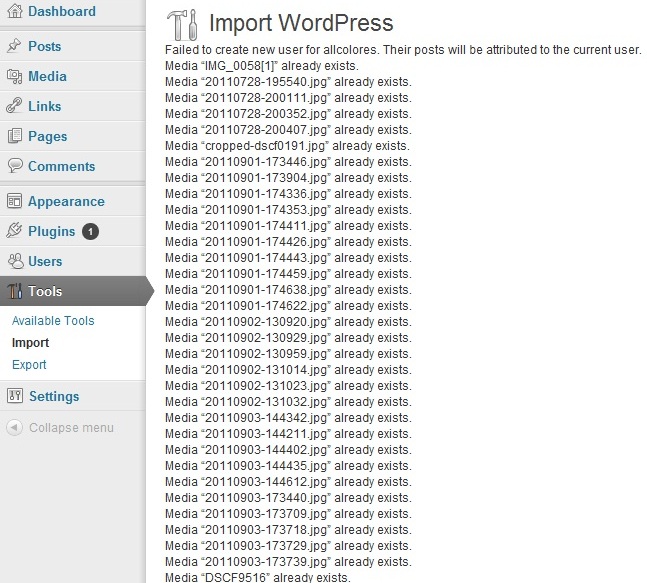Click the Posts pushpin icon
Viewport: 647px width, 583px height.
click(x=14, y=46)
